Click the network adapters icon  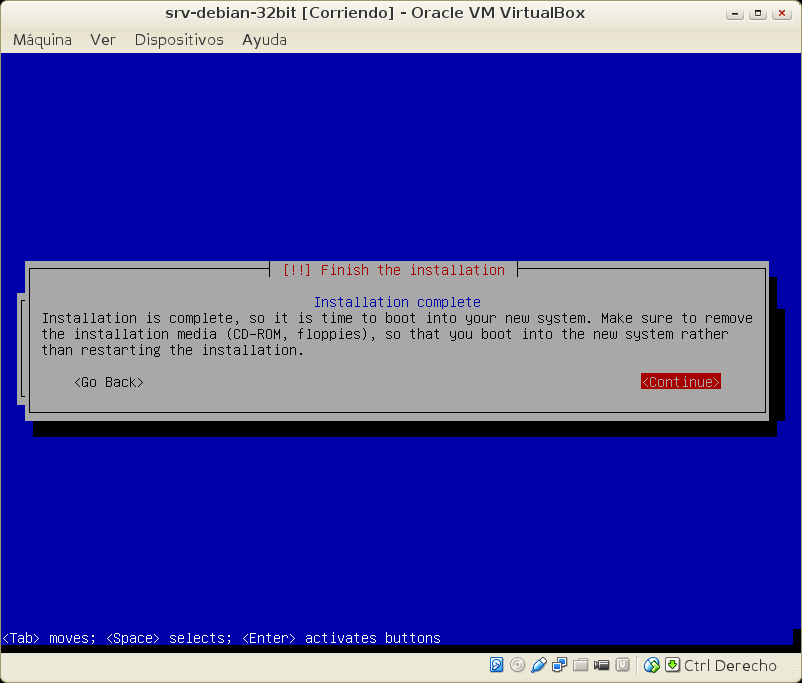pos(559,665)
